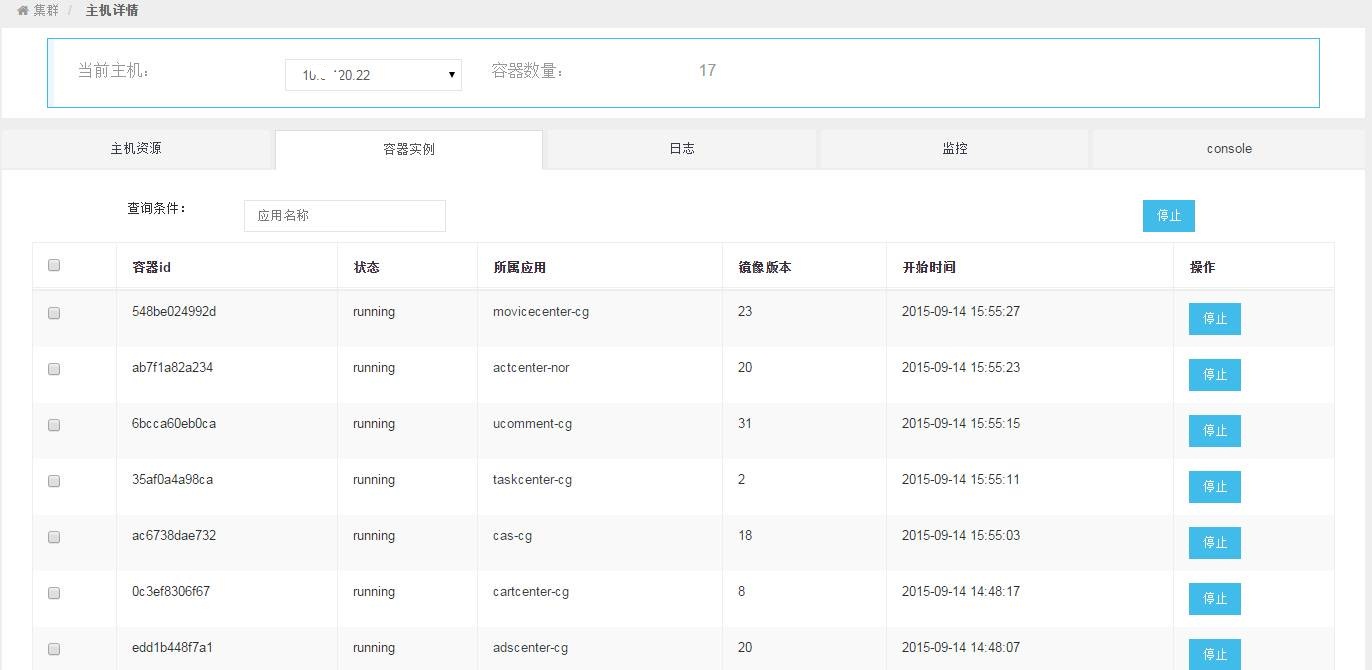Tick the checkbox for ac6738dae732

point(54,537)
